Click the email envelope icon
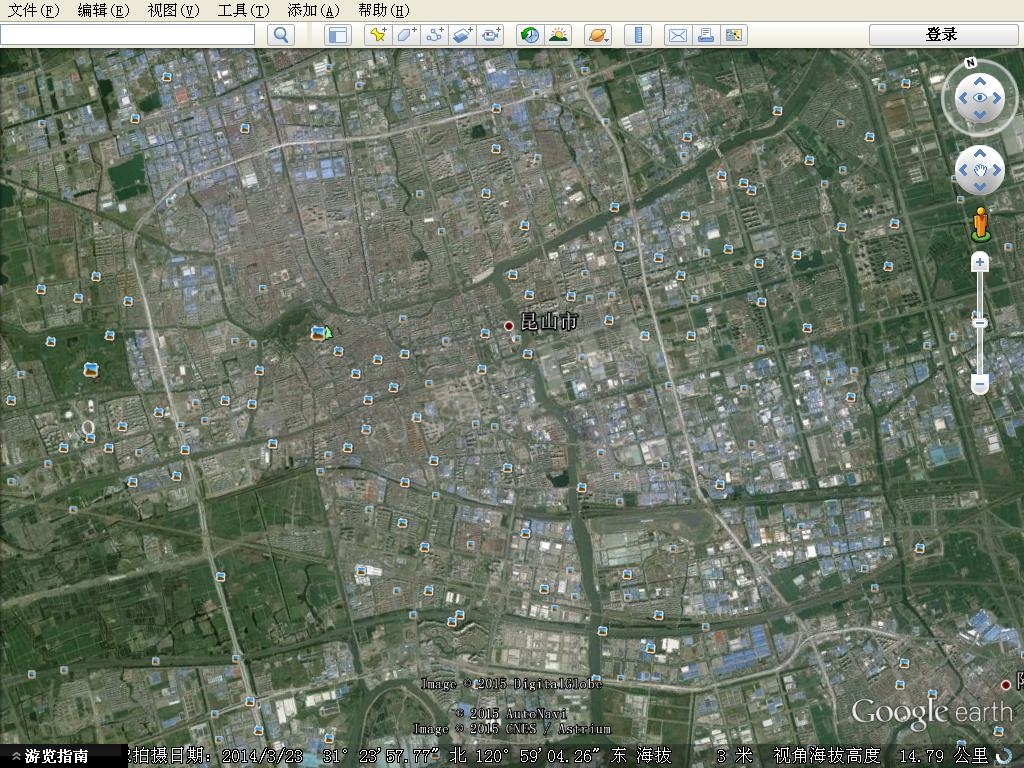 coord(677,35)
